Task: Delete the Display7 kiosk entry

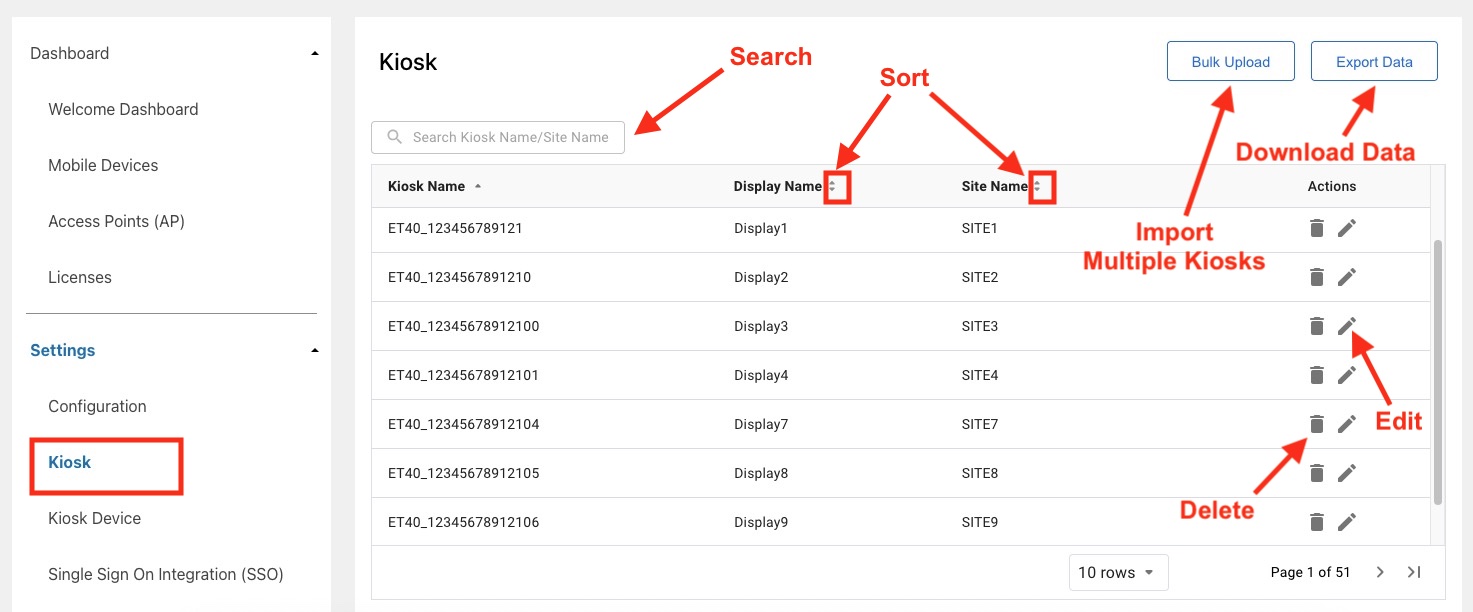Action: (x=1317, y=424)
